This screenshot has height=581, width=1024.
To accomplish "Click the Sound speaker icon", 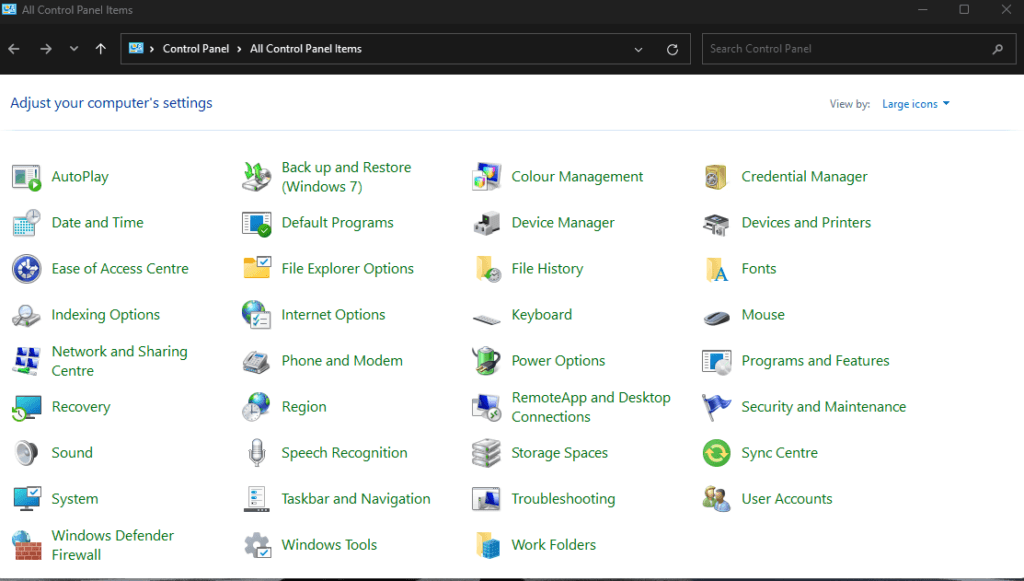I will 26,453.
